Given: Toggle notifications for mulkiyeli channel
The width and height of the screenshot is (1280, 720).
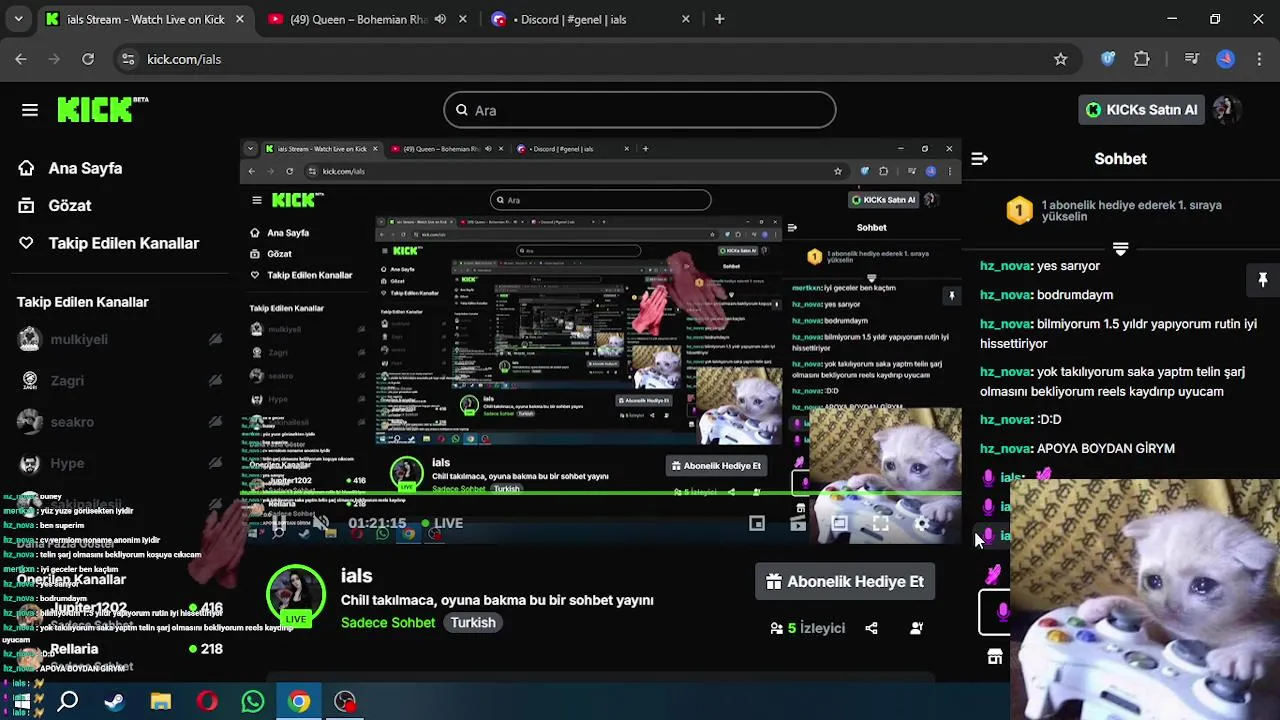Looking at the screenshot, I should pos(215,339).
